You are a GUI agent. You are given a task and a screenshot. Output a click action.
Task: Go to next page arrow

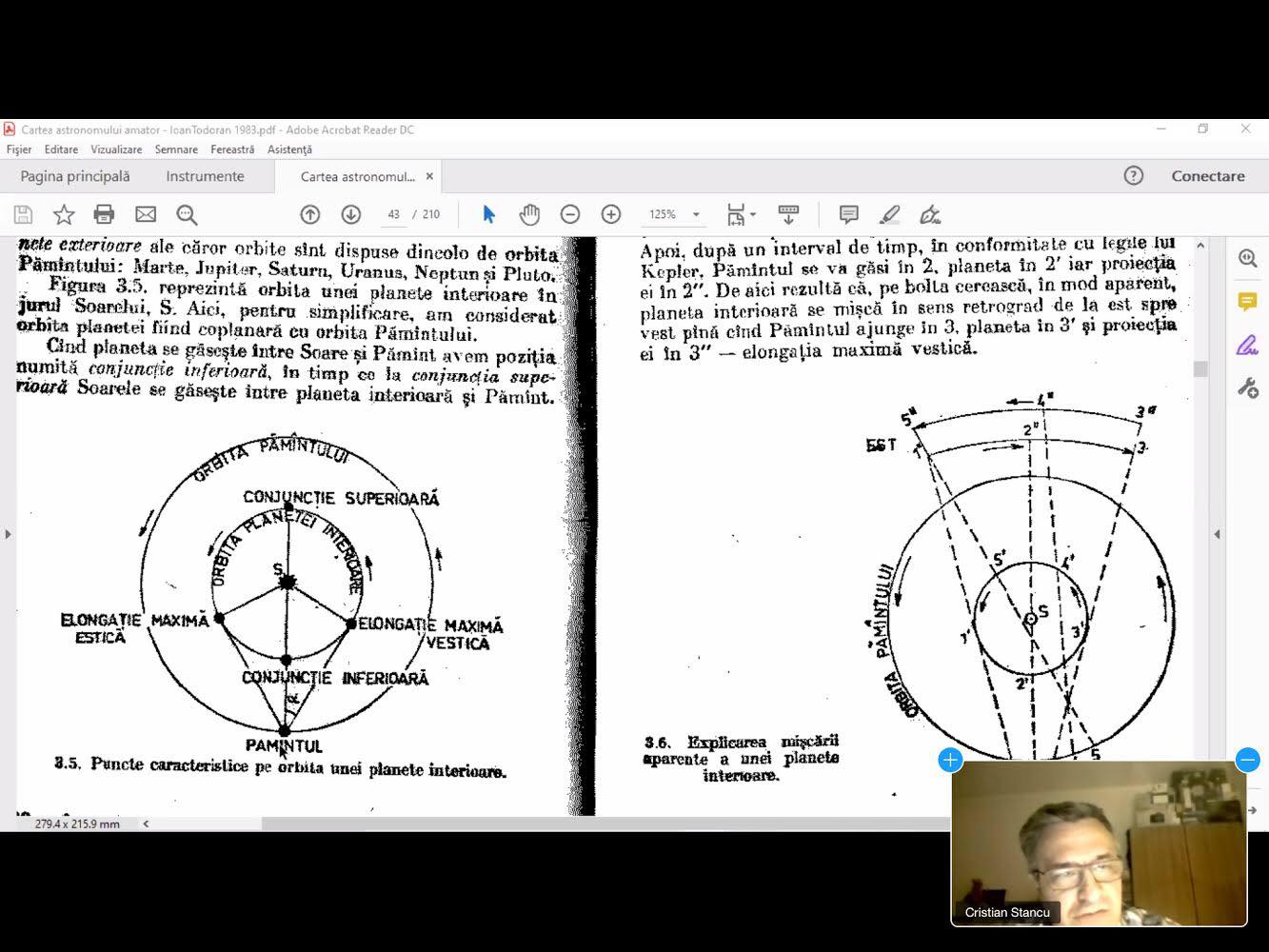click(x=351, y=214)
